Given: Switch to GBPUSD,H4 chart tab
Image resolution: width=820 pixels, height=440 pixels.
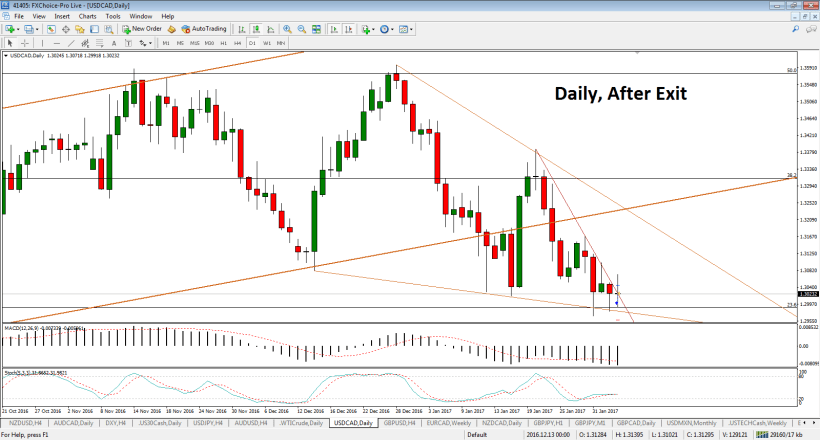Looking at the screenshot, I should (399, 423).
